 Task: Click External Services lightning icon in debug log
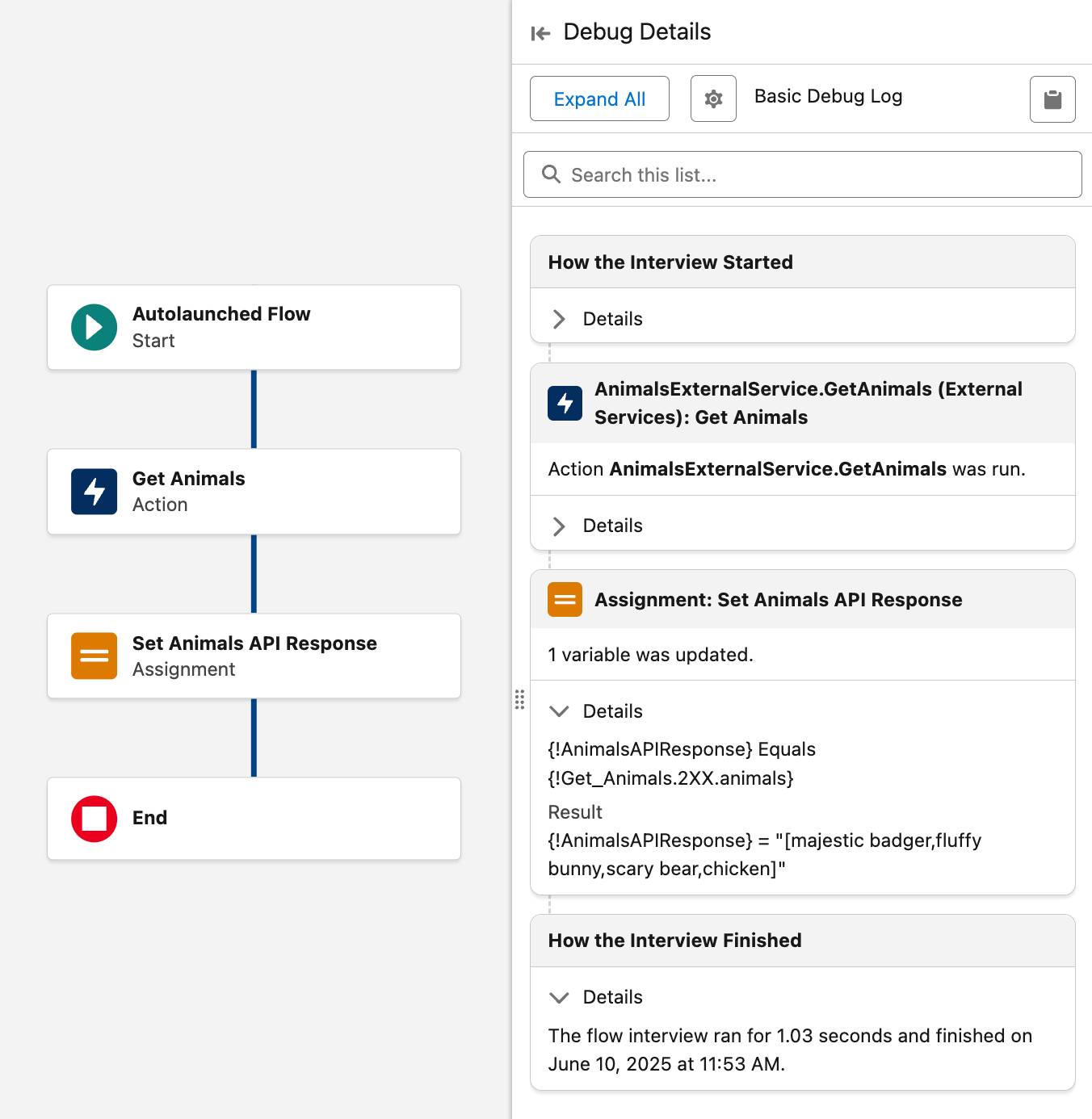(x=565, y=403)
